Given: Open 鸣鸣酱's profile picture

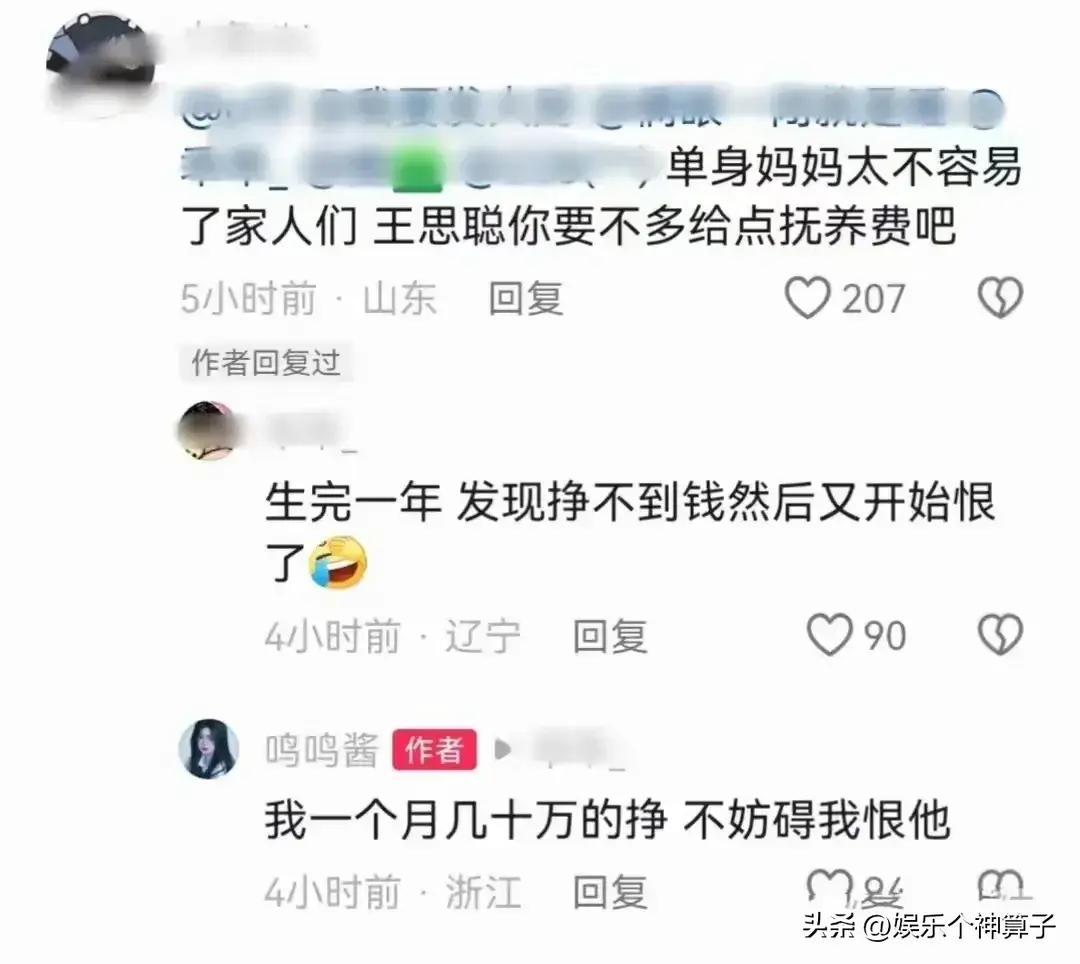Looking at the screenshot, I should pos(209,749).
